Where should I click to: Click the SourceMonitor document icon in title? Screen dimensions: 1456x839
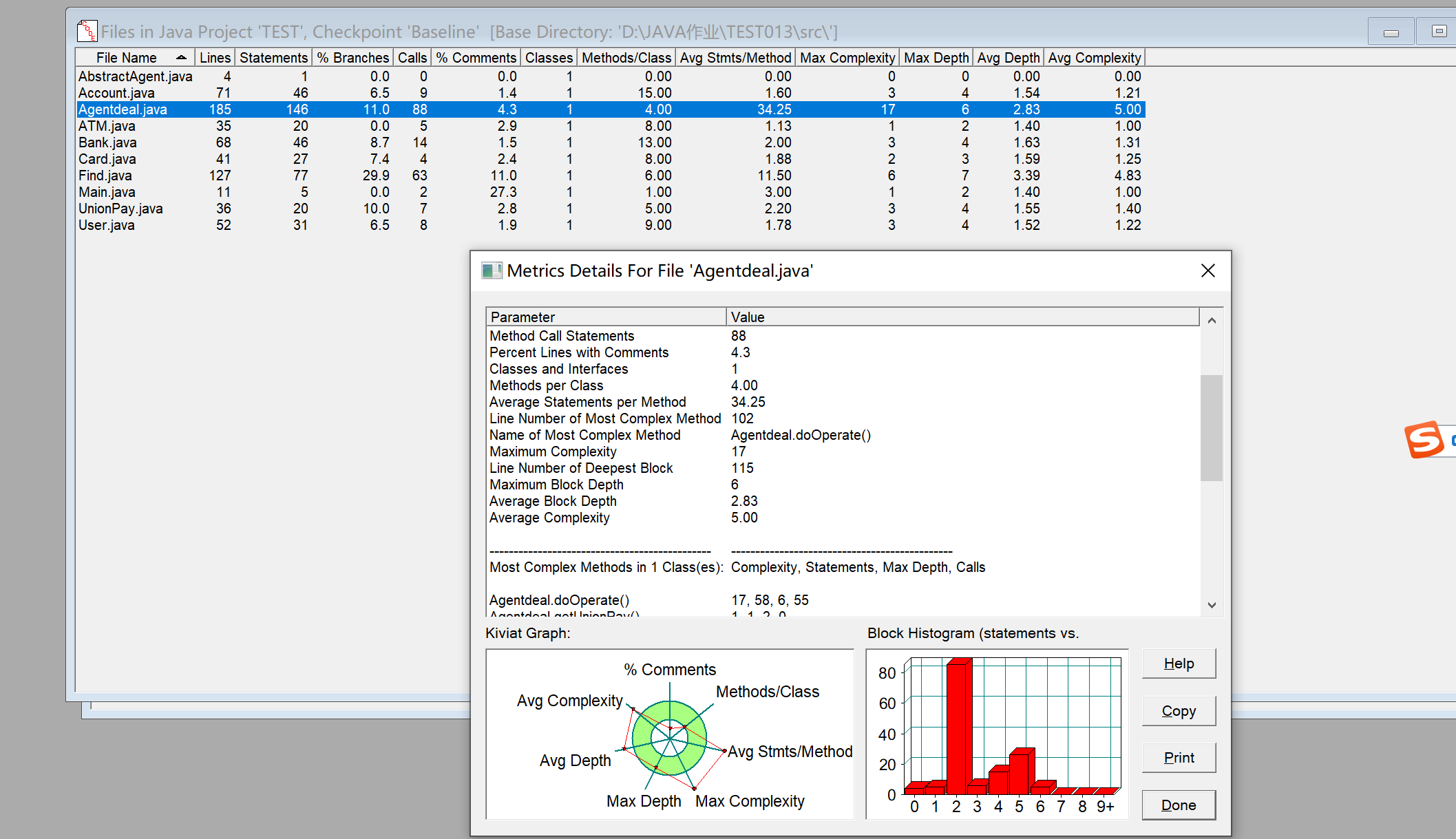(x=87, y=31)
